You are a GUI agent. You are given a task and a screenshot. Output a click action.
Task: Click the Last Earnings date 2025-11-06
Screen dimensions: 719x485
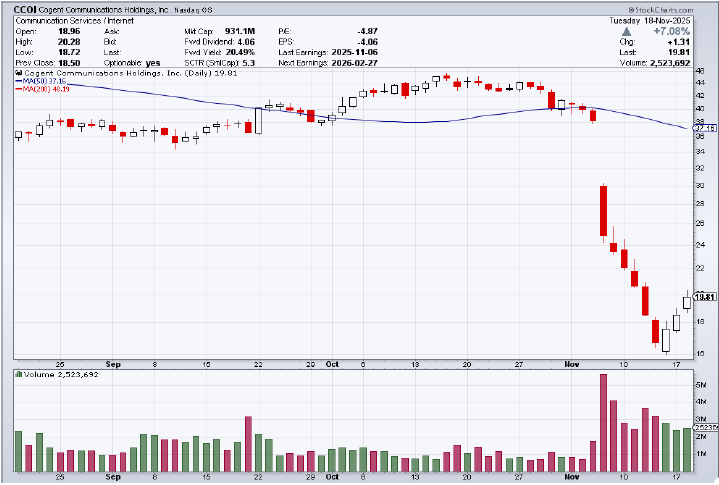pyautogui.click(x=354, y=52)
